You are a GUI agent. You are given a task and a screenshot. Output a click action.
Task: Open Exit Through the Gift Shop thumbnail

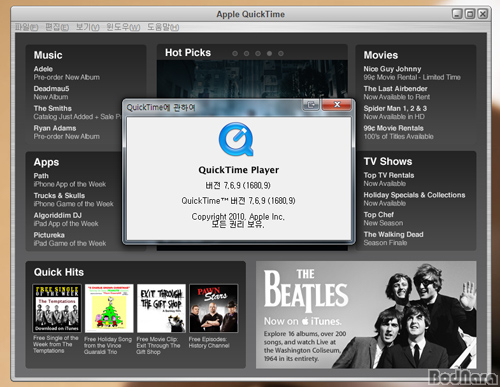pos(161,308)
